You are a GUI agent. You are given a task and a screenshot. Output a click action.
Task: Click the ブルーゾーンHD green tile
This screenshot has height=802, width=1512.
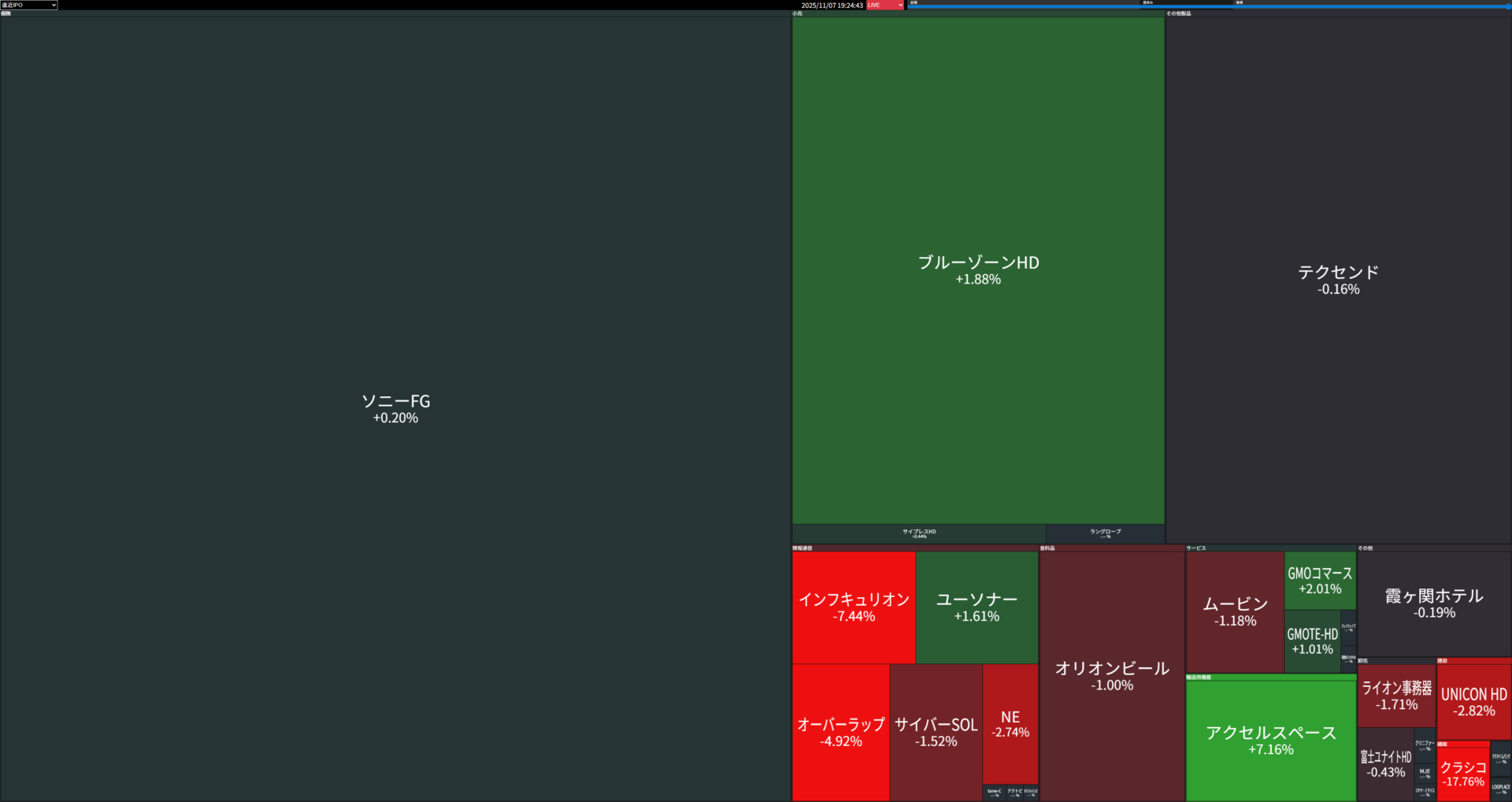pos(978,269)
